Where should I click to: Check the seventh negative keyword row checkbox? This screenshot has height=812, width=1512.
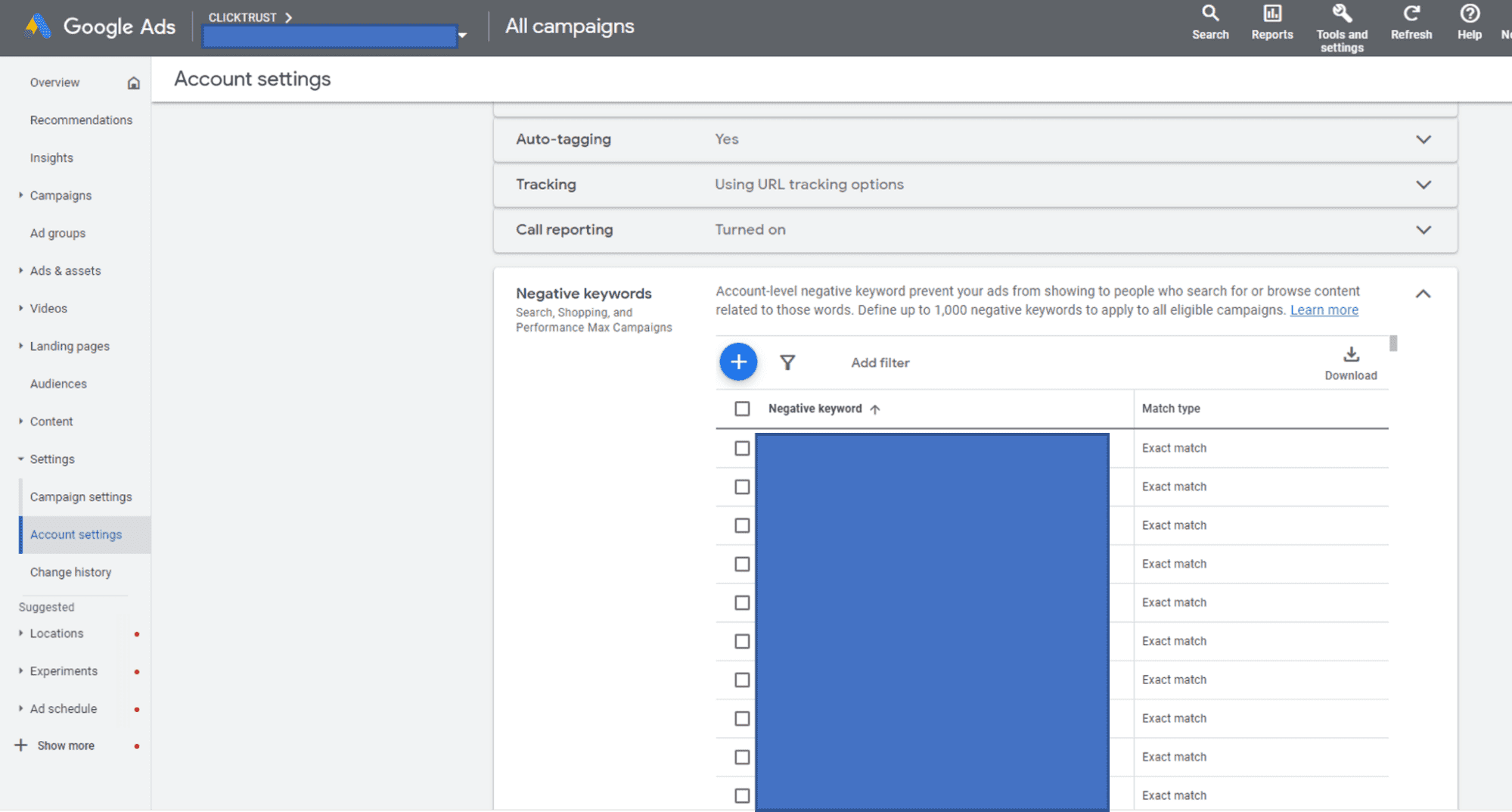click(742, 680)
